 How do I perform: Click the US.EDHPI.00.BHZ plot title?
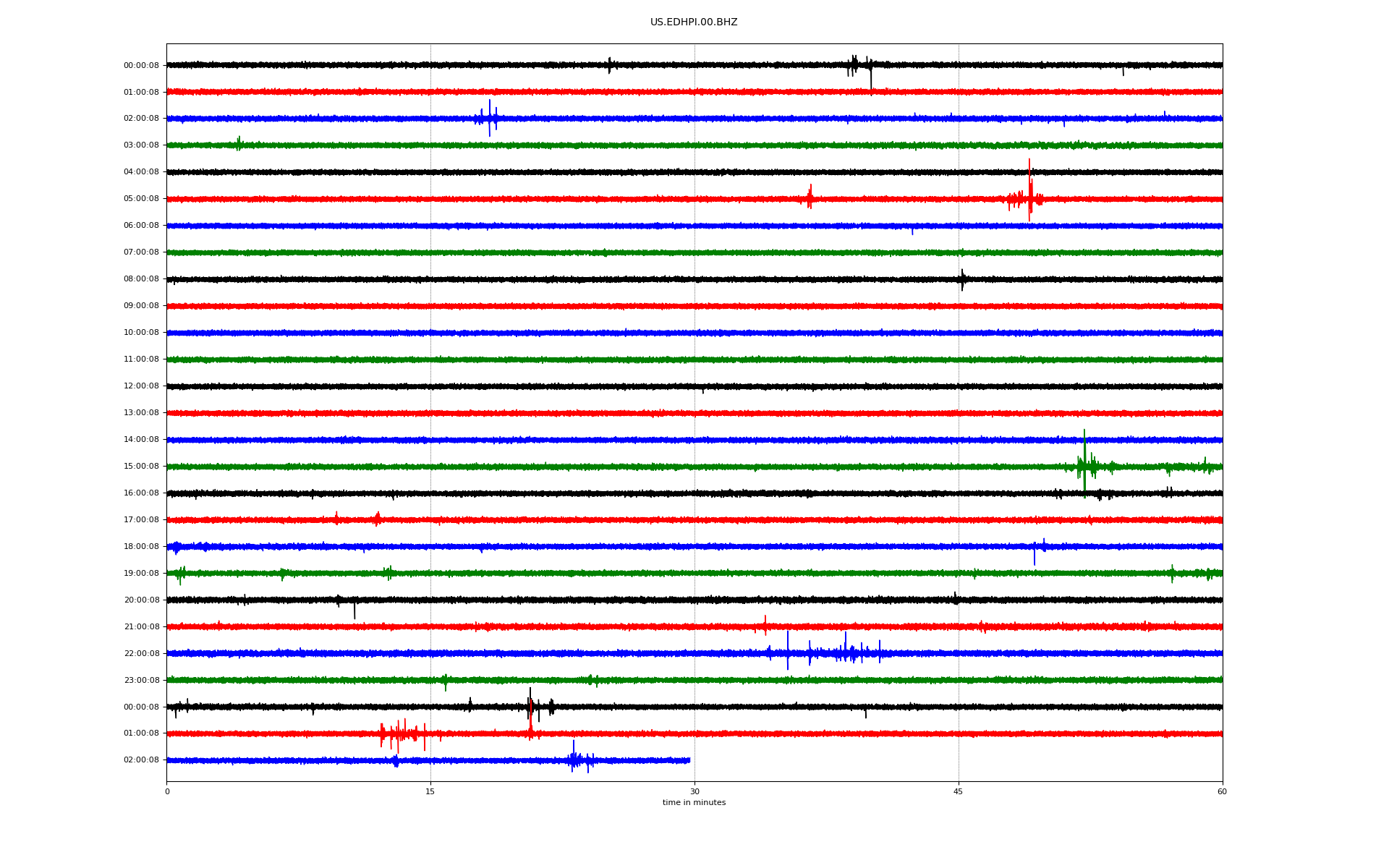pos(693,22)
